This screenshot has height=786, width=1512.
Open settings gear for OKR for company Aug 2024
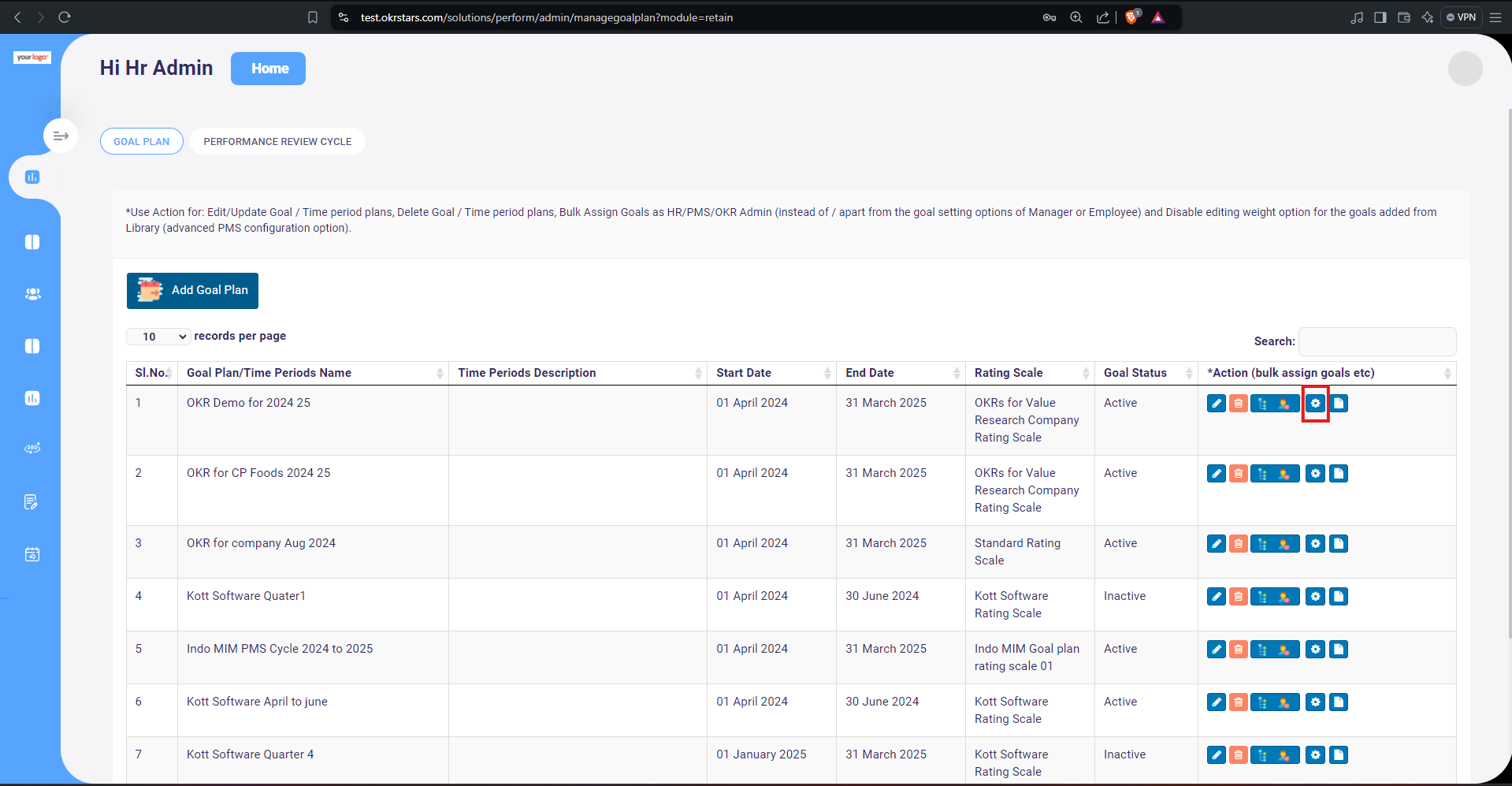coord(1315,544)
